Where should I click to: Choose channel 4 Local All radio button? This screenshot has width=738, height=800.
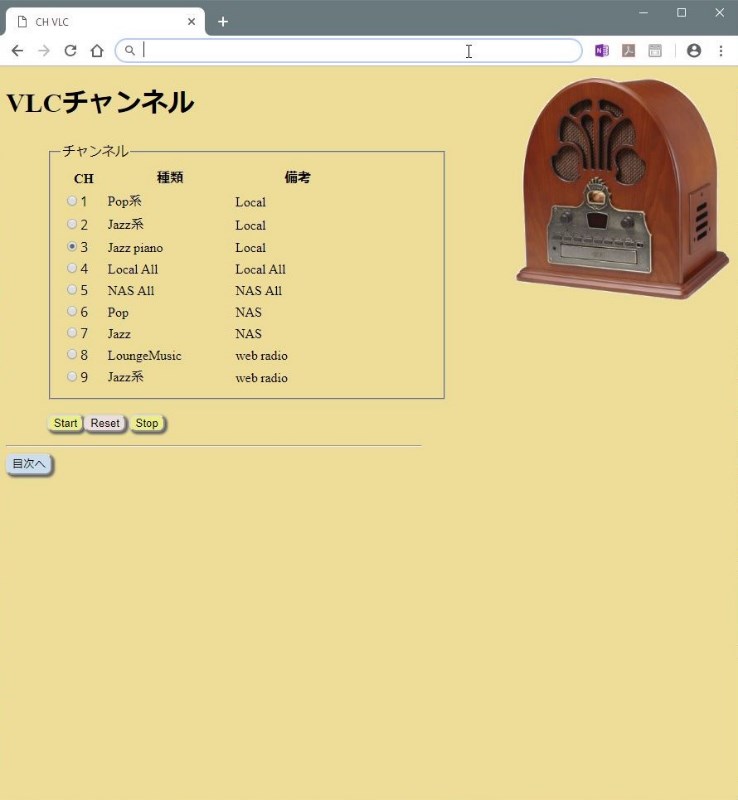point(72,268)
